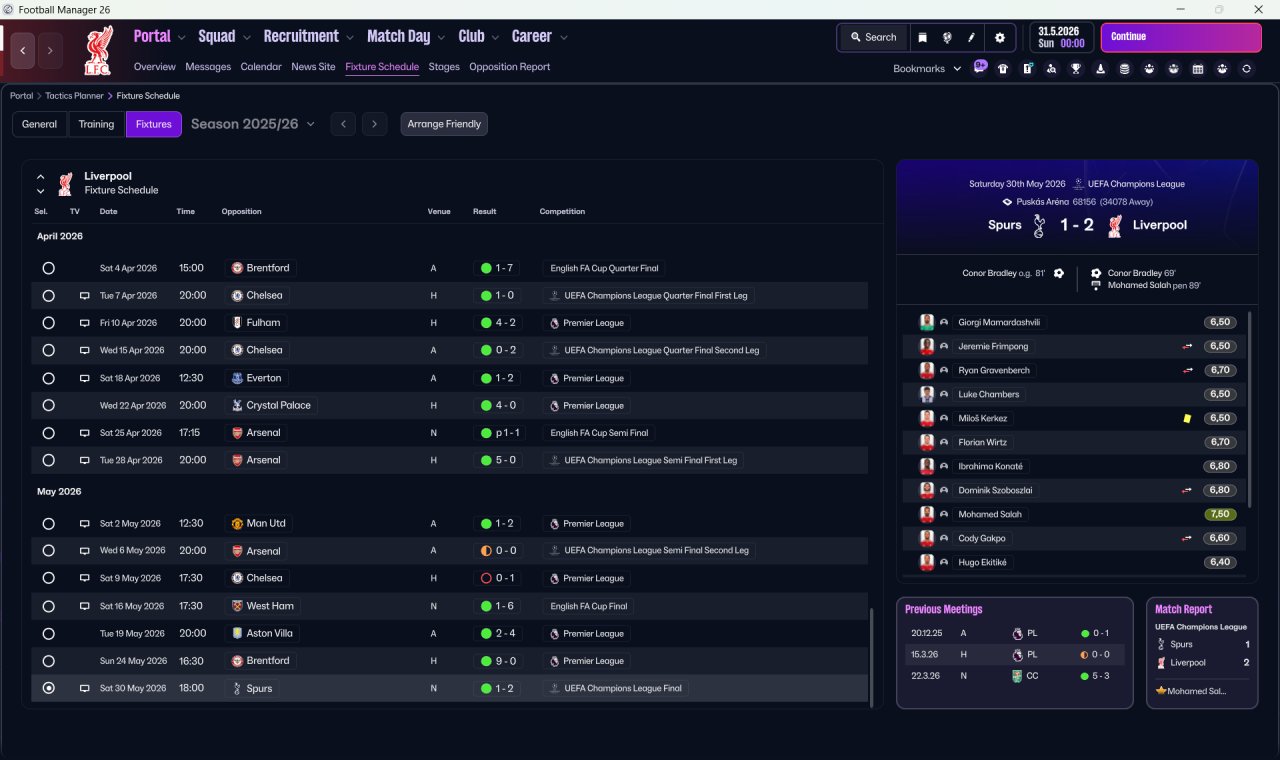This screenshot has height=760, width=1280.
Task: Open the Opposition Report submenu item
Action: [509, 67]
